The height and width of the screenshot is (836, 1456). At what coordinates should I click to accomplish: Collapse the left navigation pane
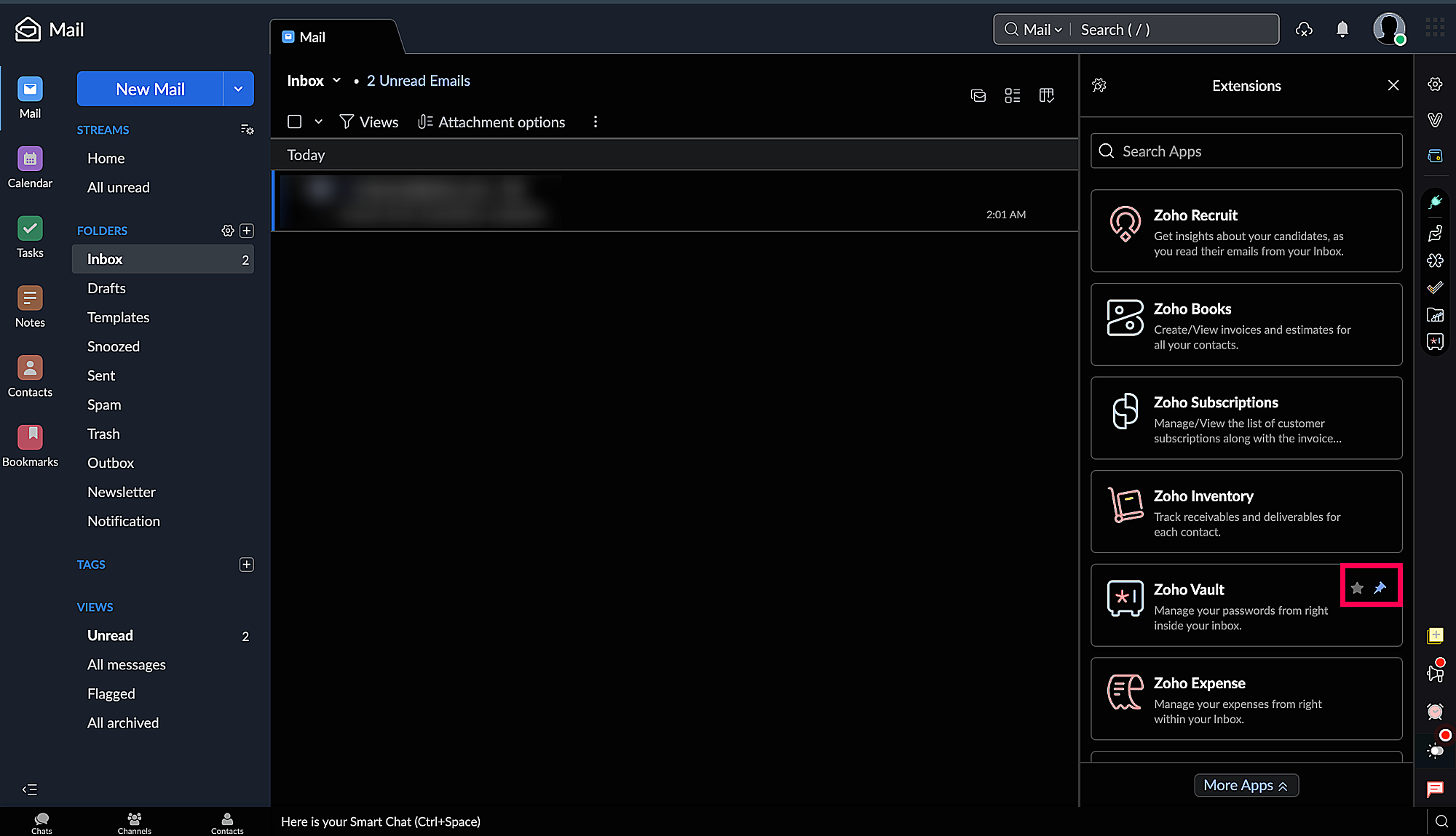(30, 789)
